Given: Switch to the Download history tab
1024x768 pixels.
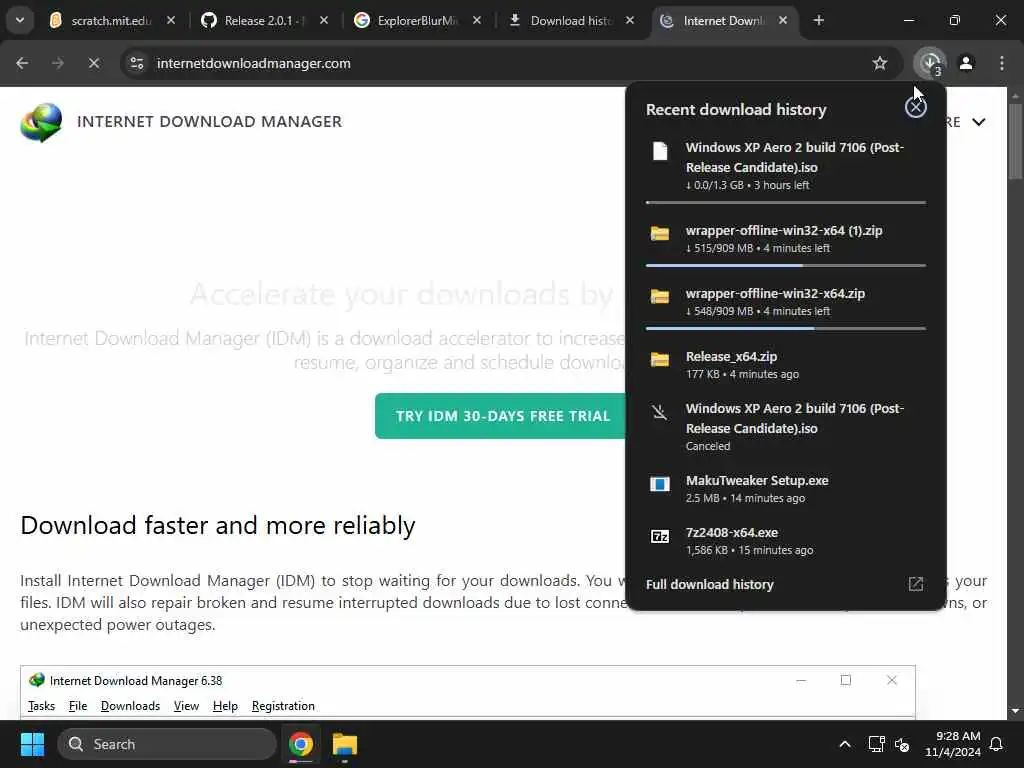Looking at the screenshot, I should coord(570,21).
